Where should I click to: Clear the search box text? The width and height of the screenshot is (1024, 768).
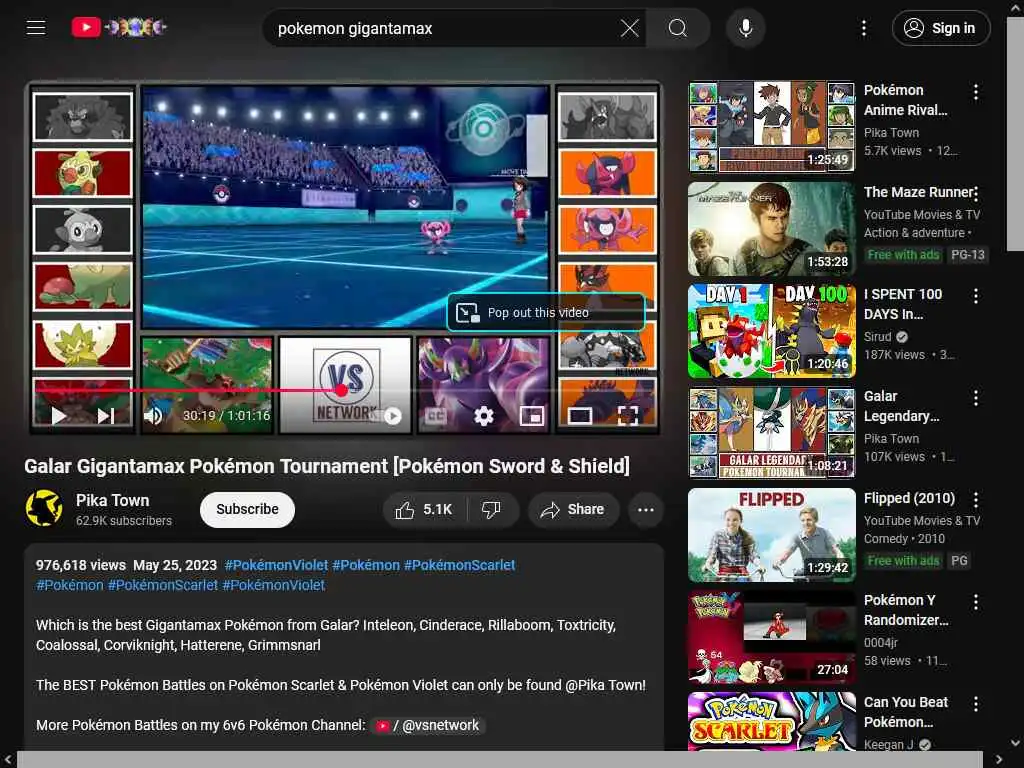click(630, 28)
